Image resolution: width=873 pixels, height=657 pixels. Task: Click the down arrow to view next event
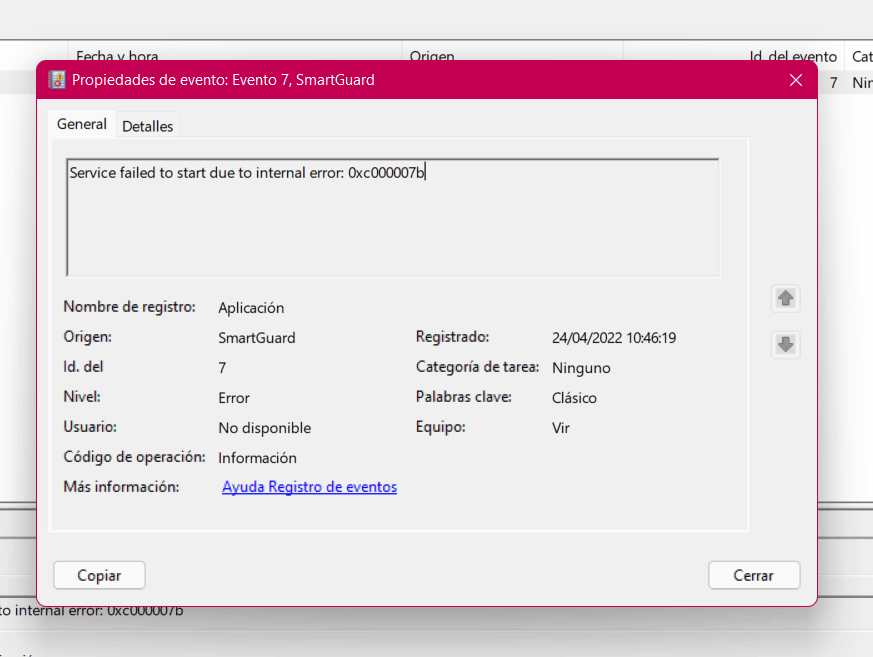pyautogui.click(x=786, y=345)
